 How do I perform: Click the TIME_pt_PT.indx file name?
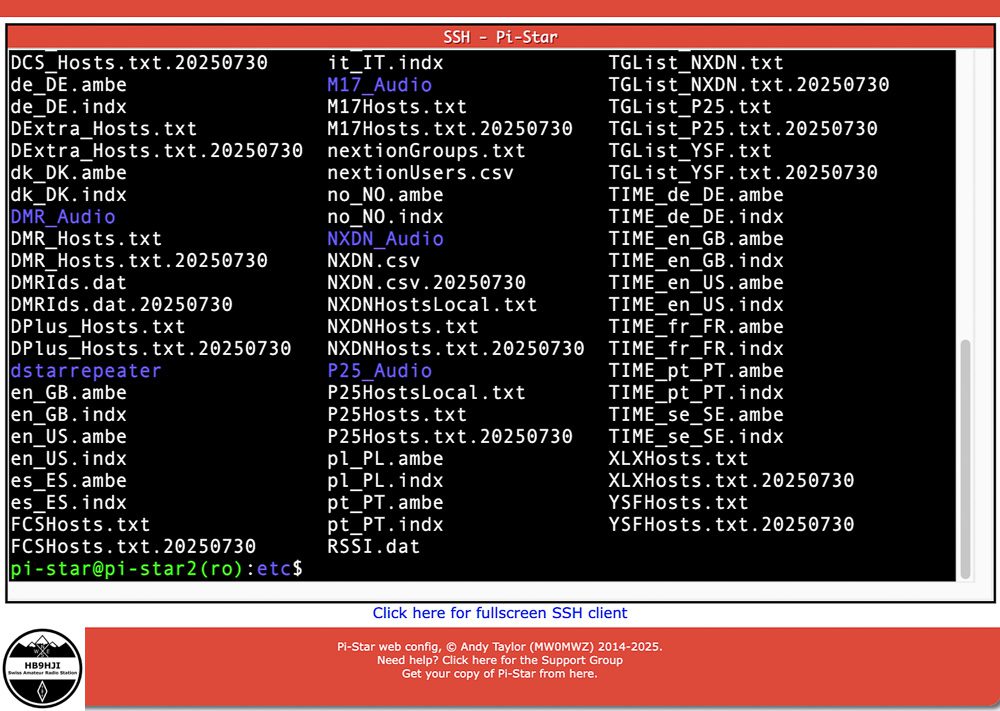click(696, 393)
